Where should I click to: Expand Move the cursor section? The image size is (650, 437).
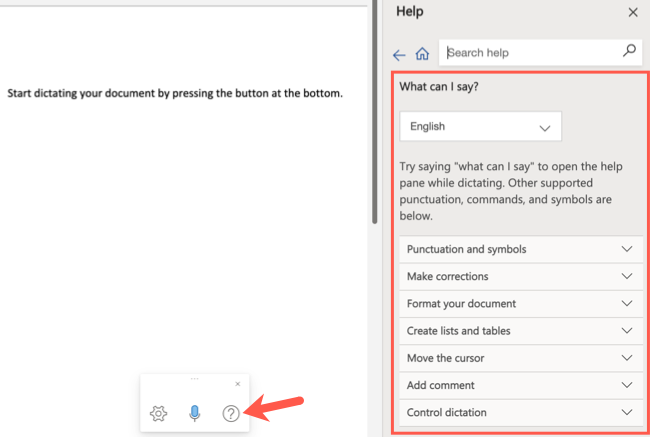point(520,357)
